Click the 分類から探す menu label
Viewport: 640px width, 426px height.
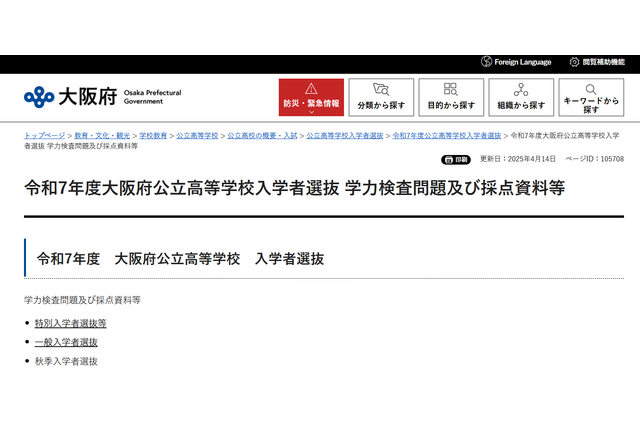point(381,105)
